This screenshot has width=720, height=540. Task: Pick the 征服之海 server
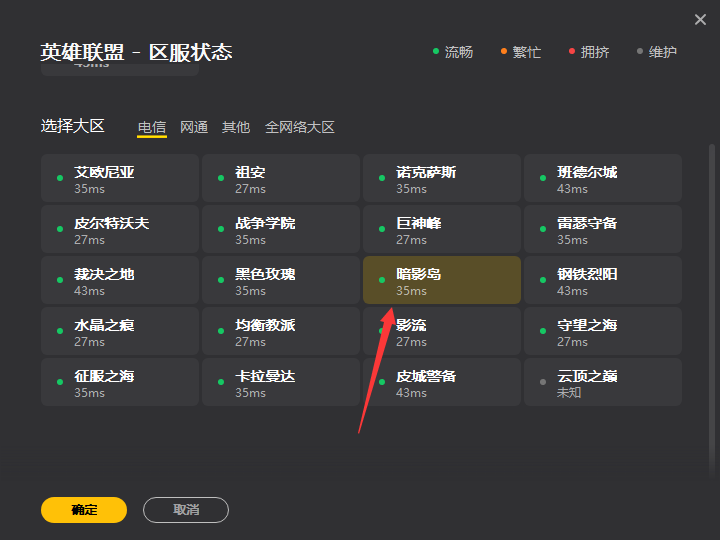click(120, 382)
